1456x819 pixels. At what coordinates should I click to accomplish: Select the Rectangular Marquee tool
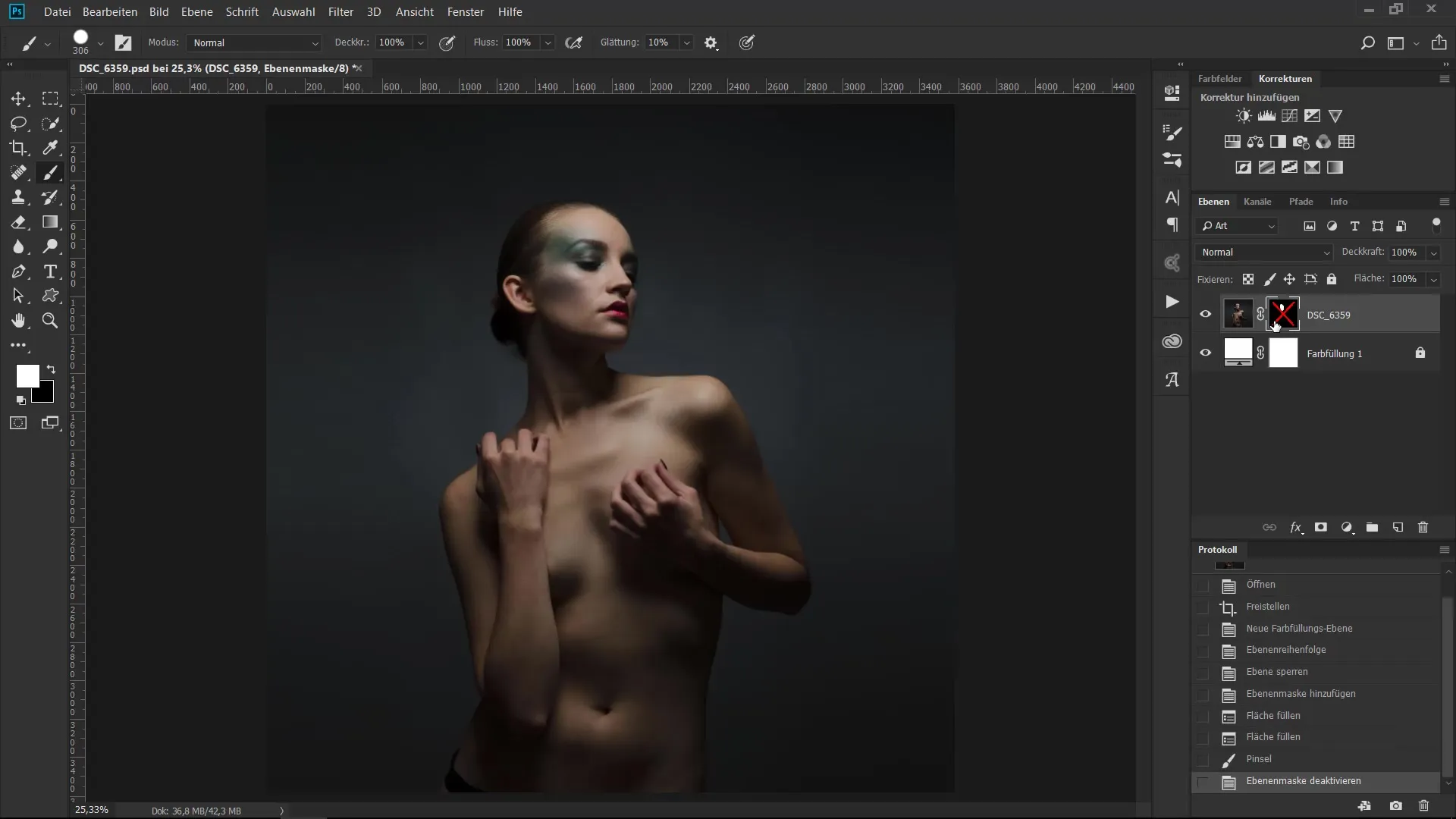click(x=50, y=99)
